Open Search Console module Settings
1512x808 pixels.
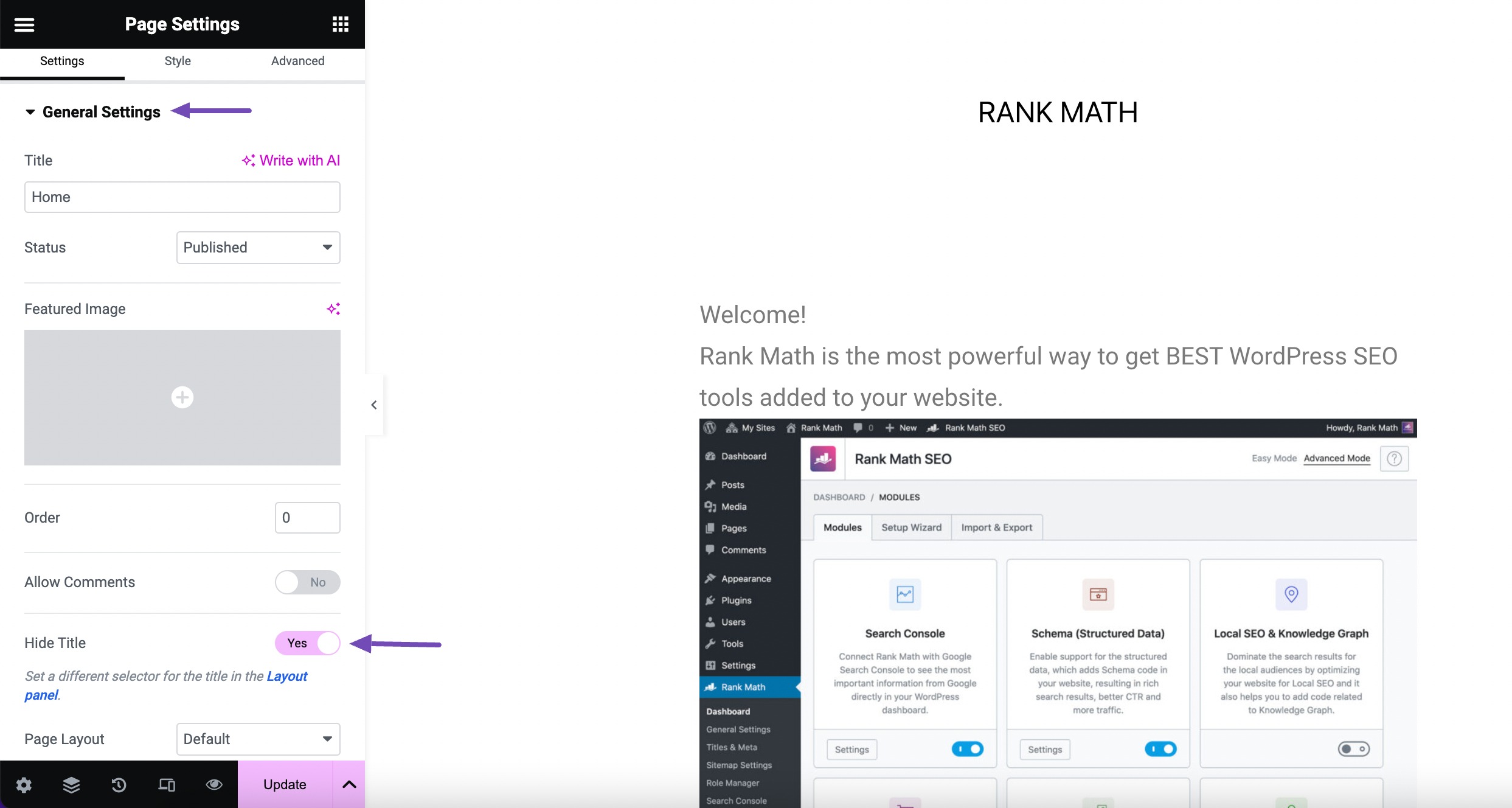coord(852,750)
